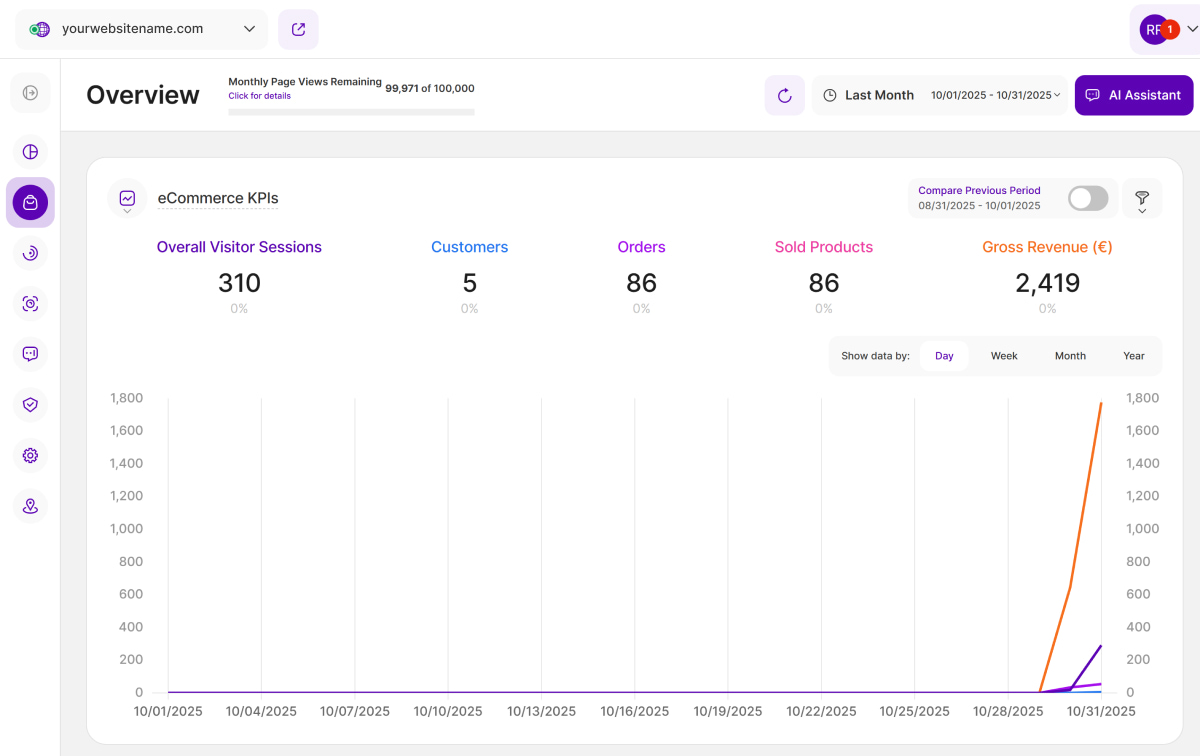Click the monthly page views progress bar

coord(351,112)
